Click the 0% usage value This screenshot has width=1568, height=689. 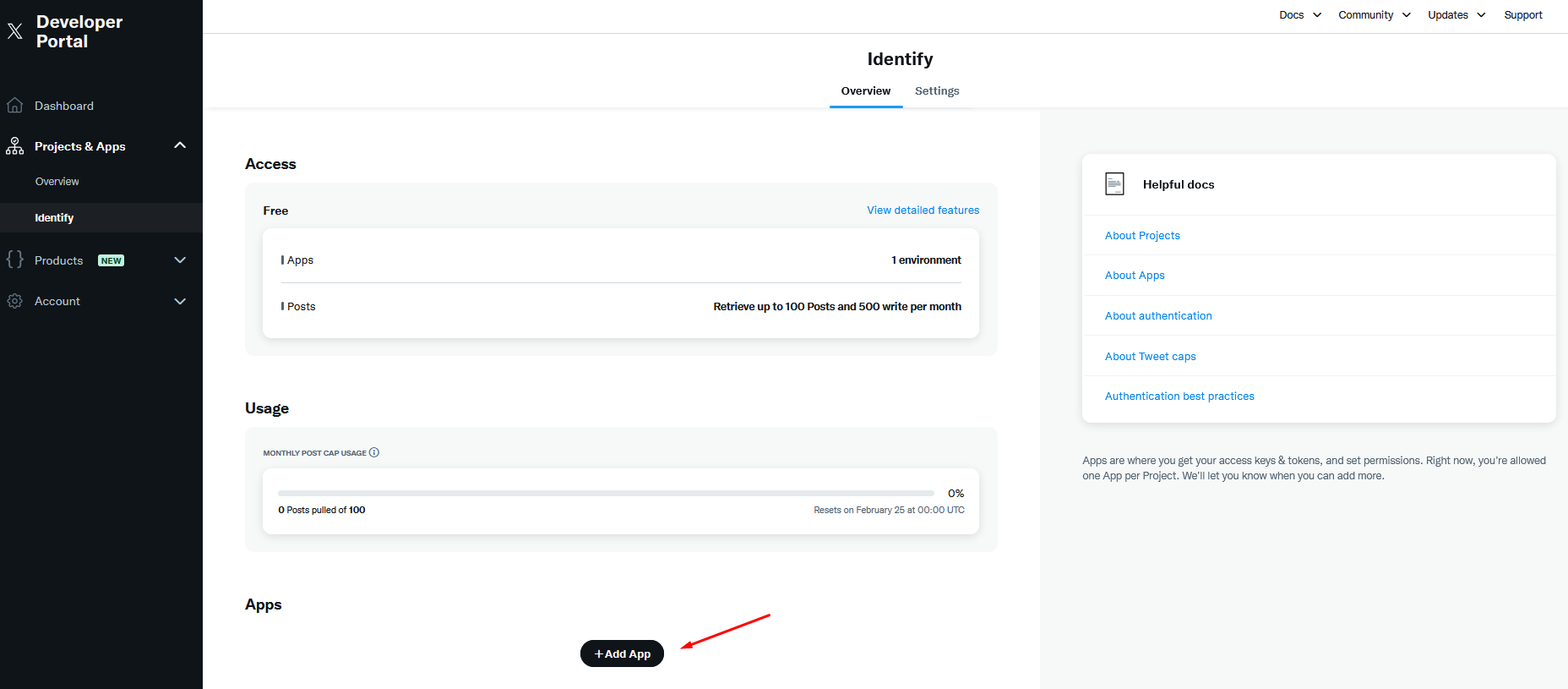point(955,493)
